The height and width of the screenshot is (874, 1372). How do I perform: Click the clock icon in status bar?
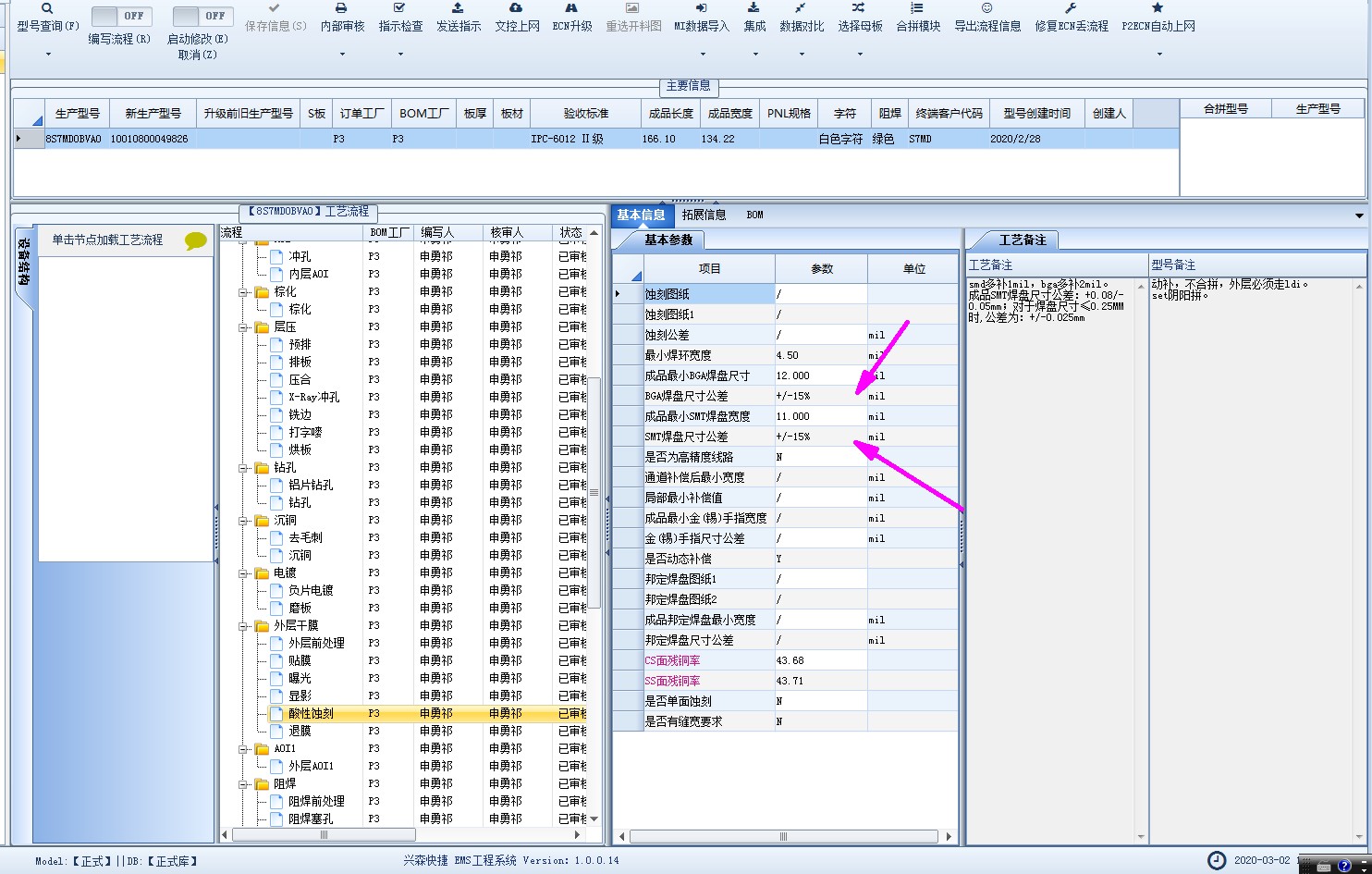pyautogui.click(x=1218, y=860)
